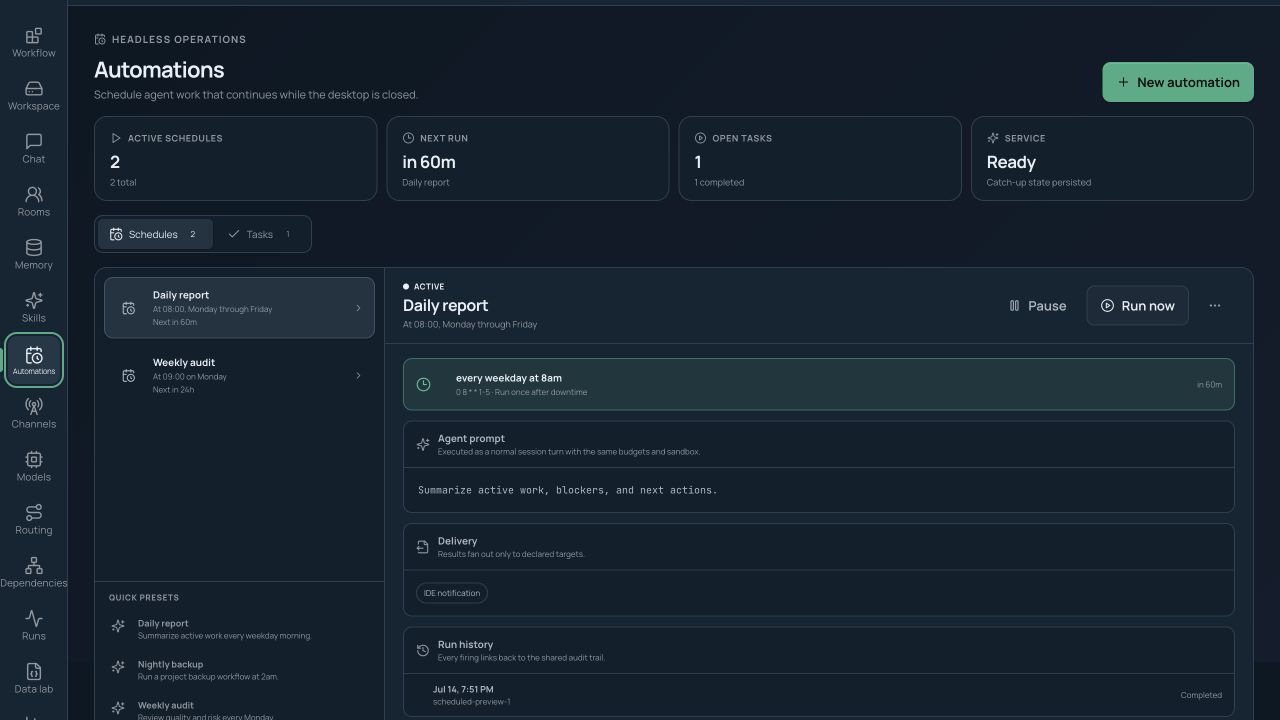Screen dimensions: 1280x720
Task: Click the 'Automations' page title
Action: point(159,70)
